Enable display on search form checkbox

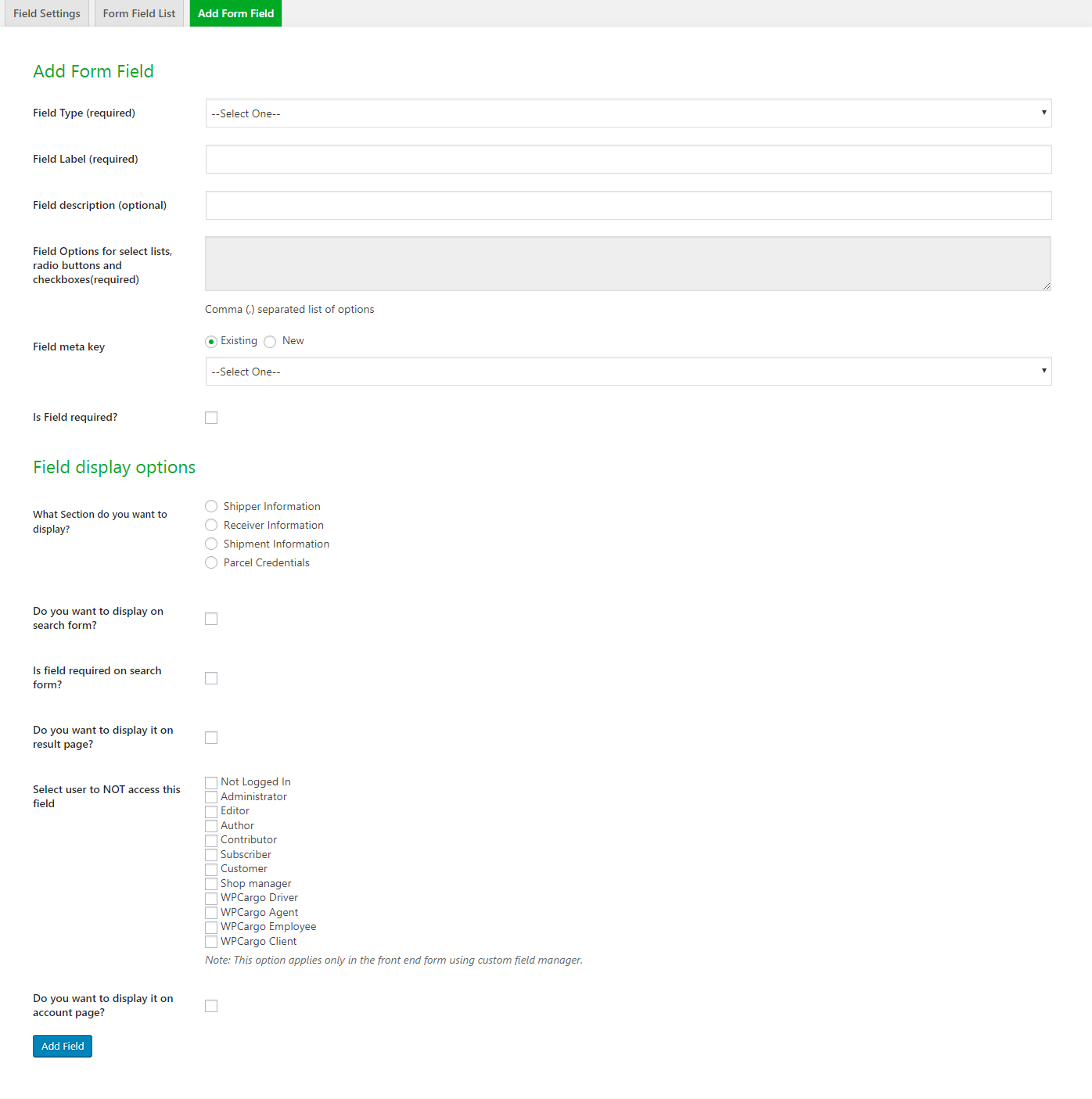(x=211, y=619)
